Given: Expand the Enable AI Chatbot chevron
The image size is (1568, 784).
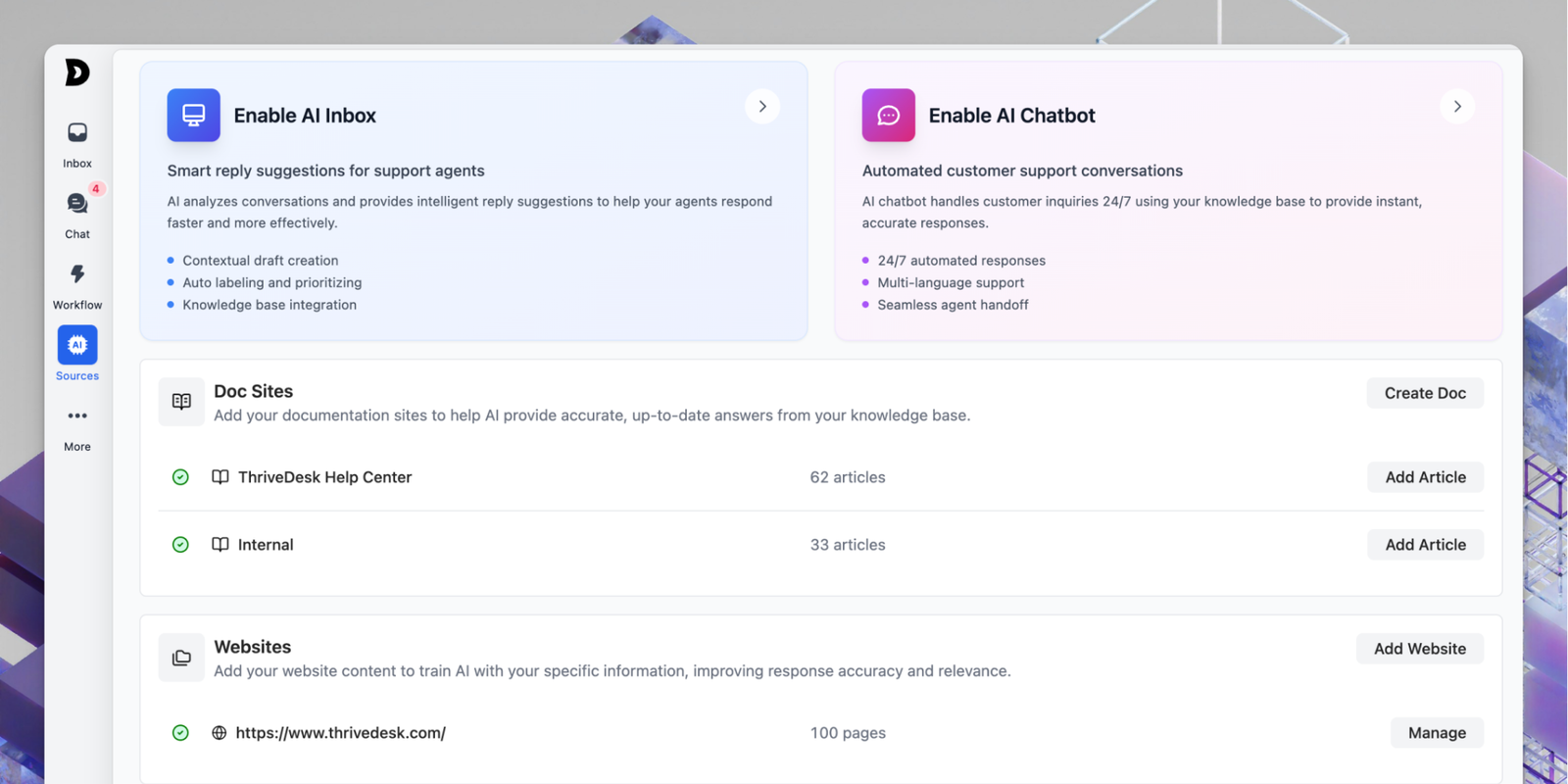Looking at the screenshot, I should pyautogui.click(x=1457, y=107).
